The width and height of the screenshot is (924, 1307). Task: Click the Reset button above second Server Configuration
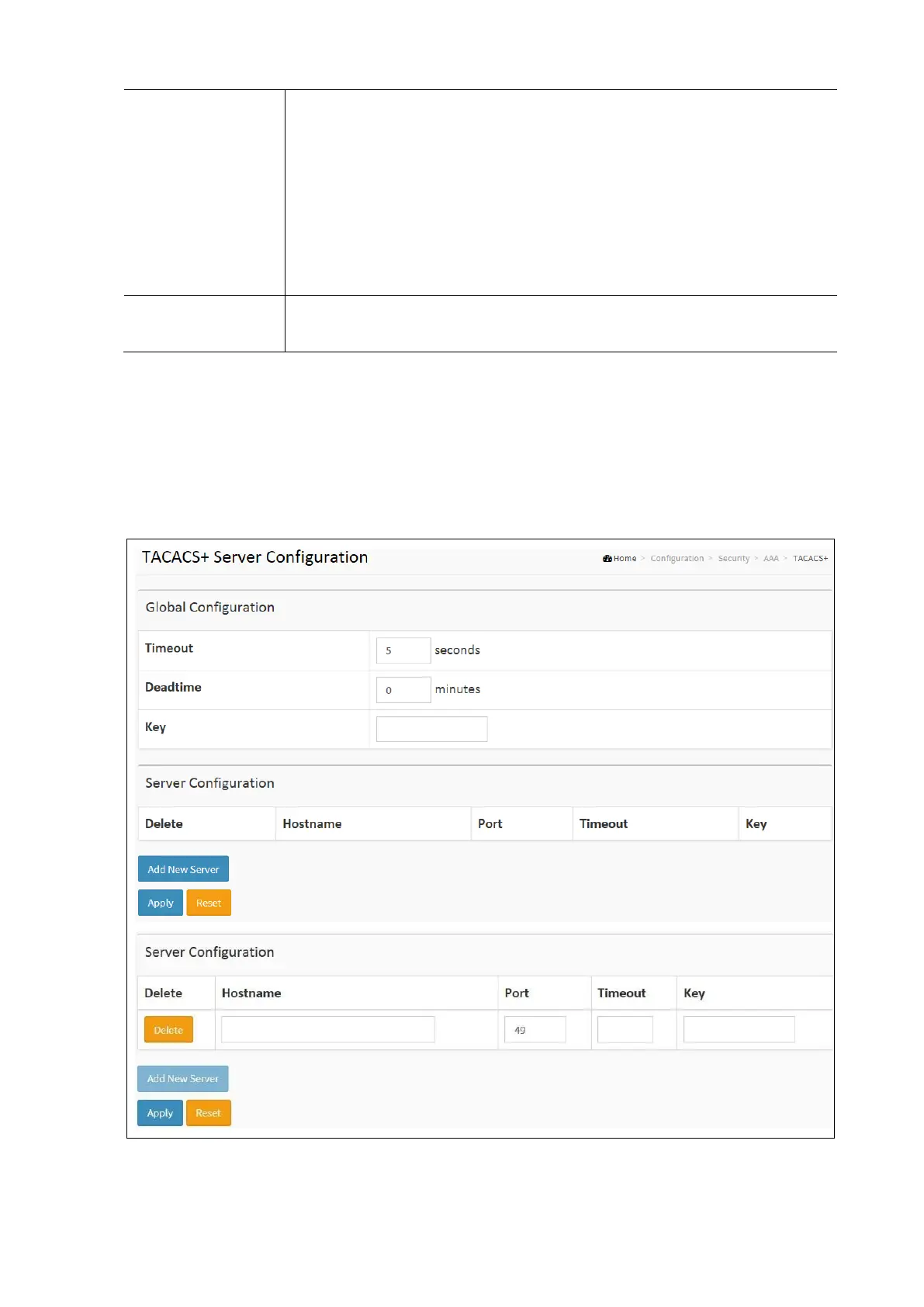click(209, 903)
